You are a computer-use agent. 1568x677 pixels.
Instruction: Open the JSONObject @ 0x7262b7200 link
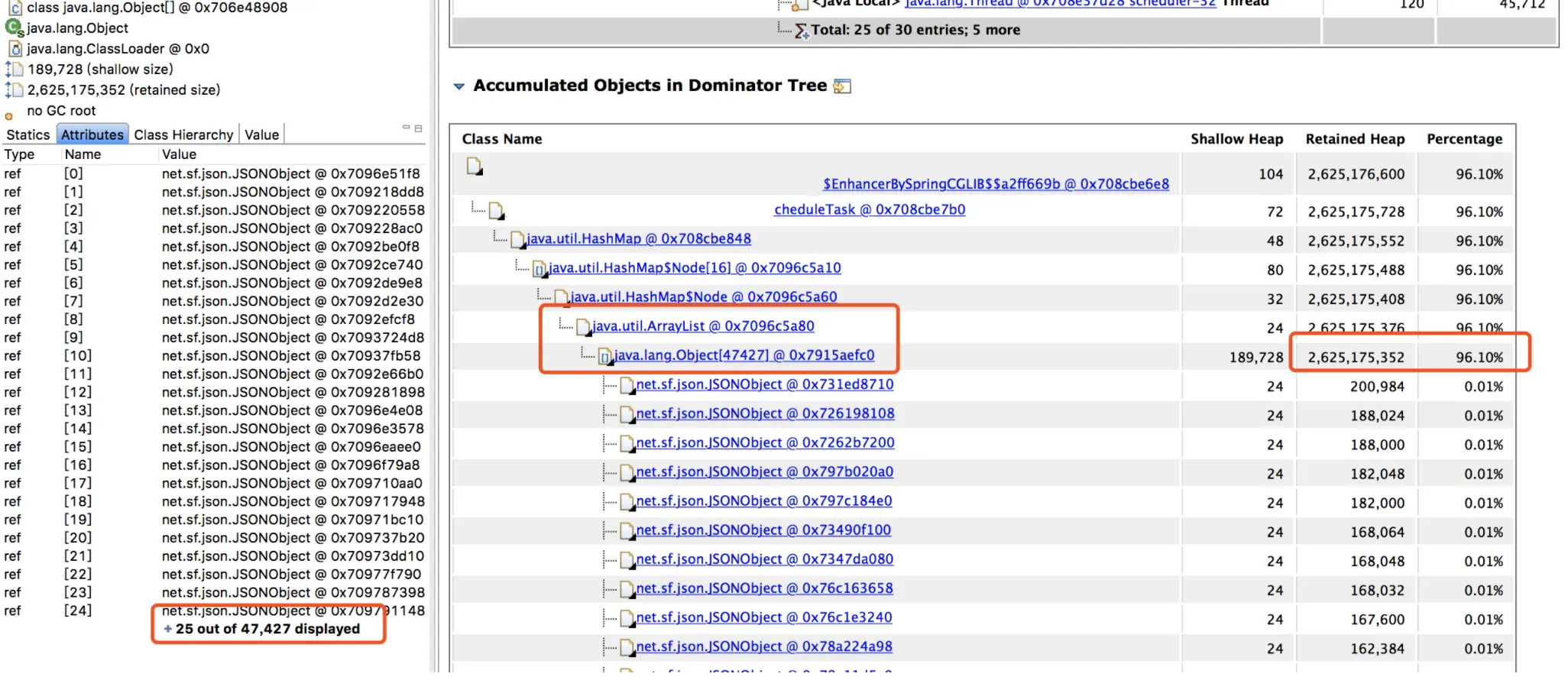point(765,442)
